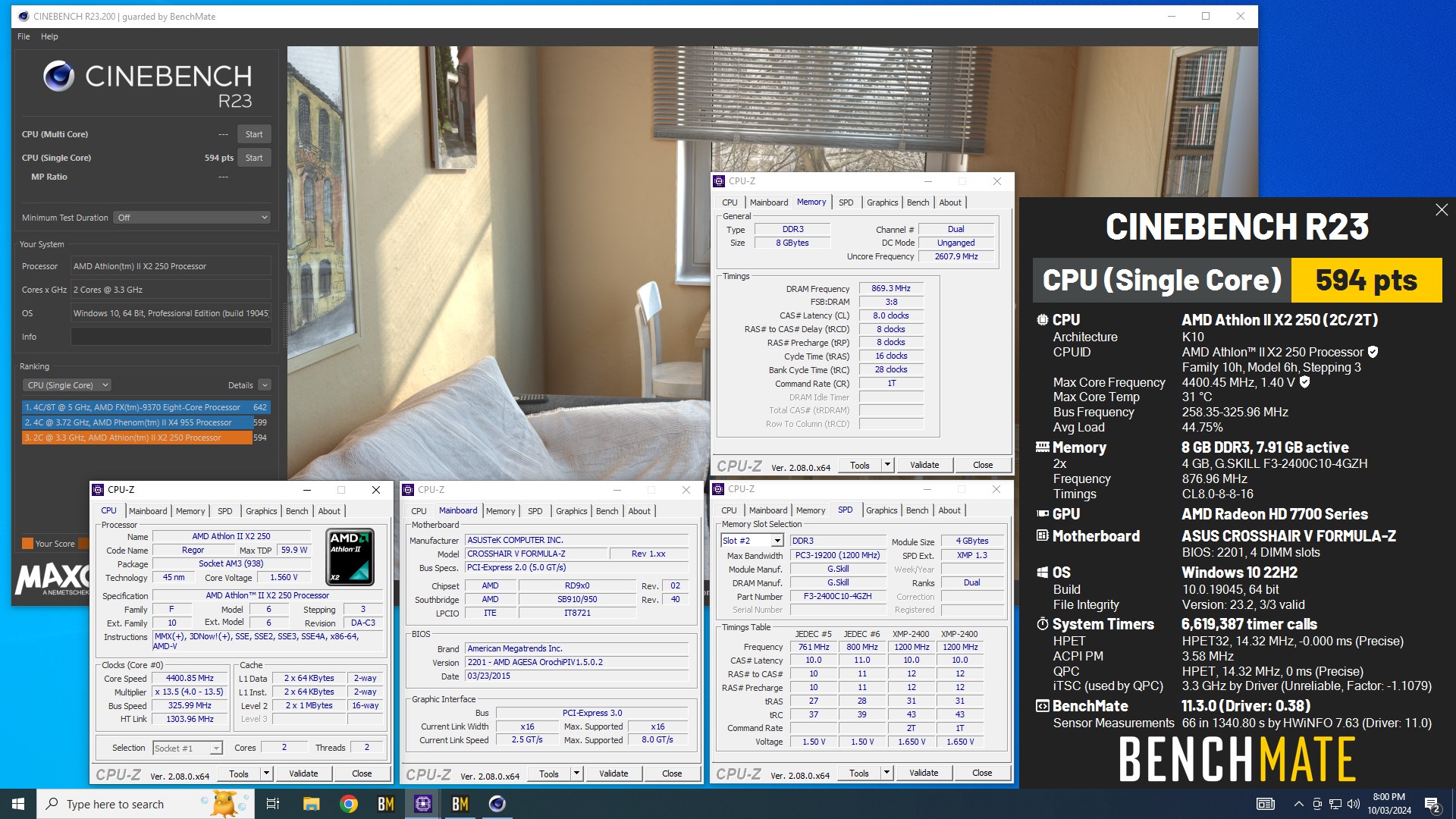1456x819 pixels.
Task: Open Memory tab in SPD CPU-Z window
Action: pos(810,510)
